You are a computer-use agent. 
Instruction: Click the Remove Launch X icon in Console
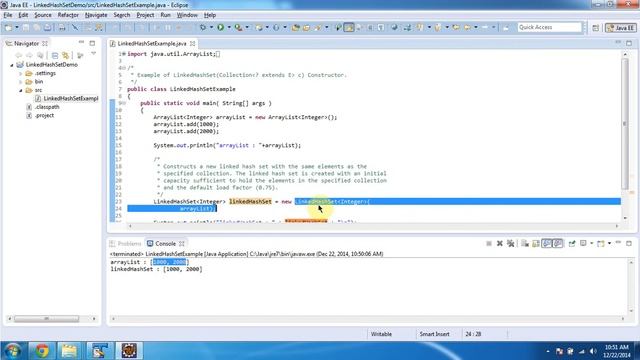pyautogui.click(x=500, y=244)
